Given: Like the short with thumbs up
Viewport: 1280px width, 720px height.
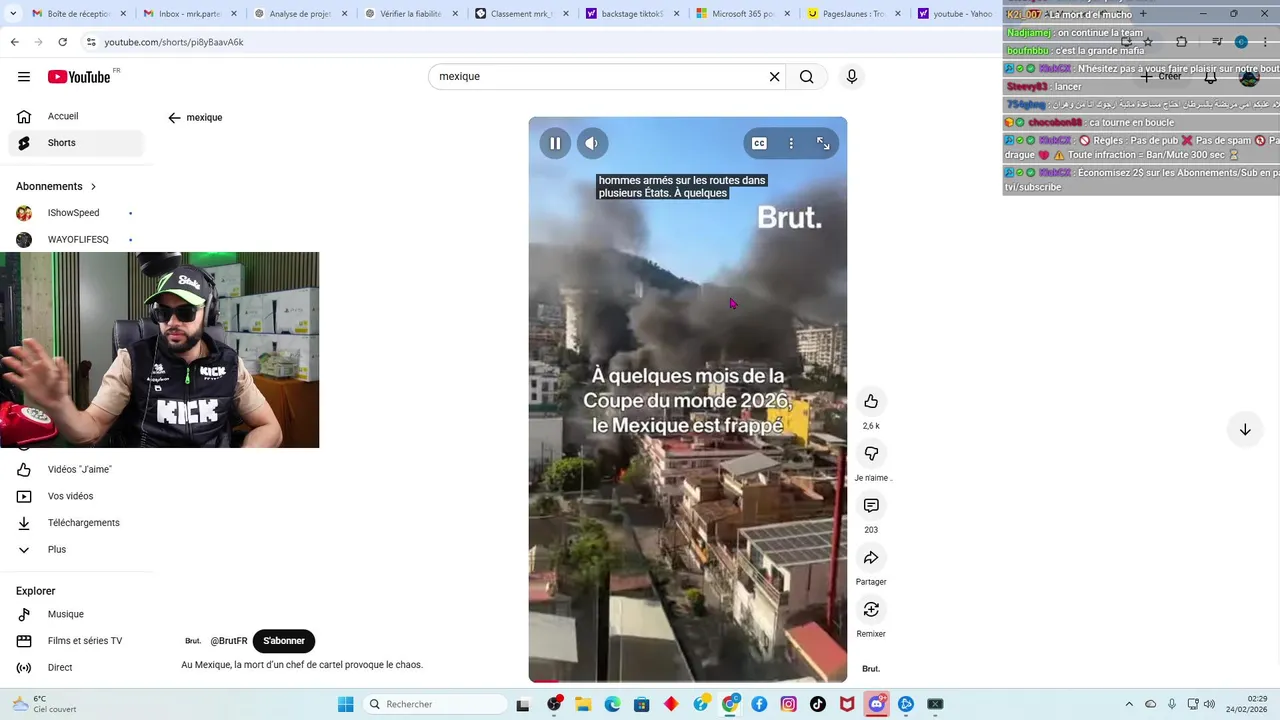Looking at the screenshot, I should (x=871, y=401).
